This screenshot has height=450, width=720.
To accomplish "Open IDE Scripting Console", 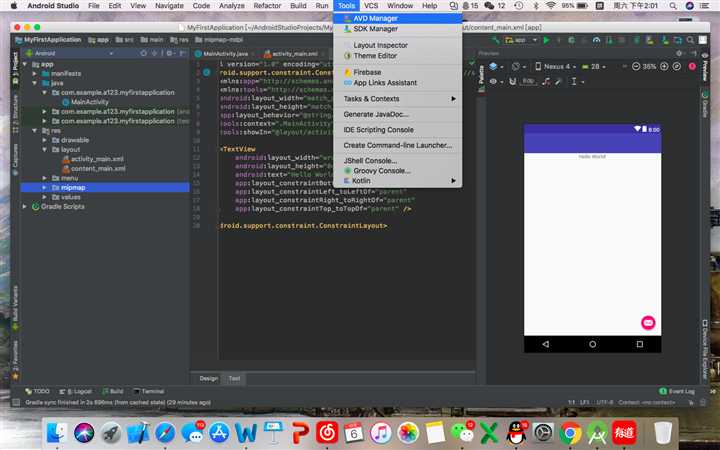I will pos(397,130).
